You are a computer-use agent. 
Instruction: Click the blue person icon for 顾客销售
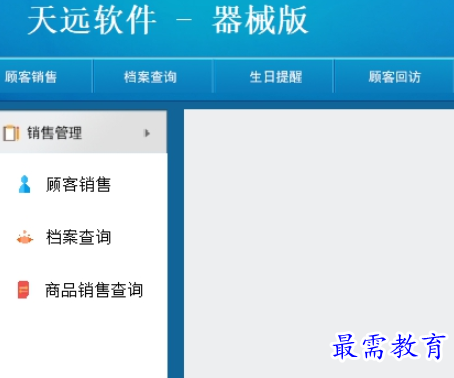click(24, 184)
